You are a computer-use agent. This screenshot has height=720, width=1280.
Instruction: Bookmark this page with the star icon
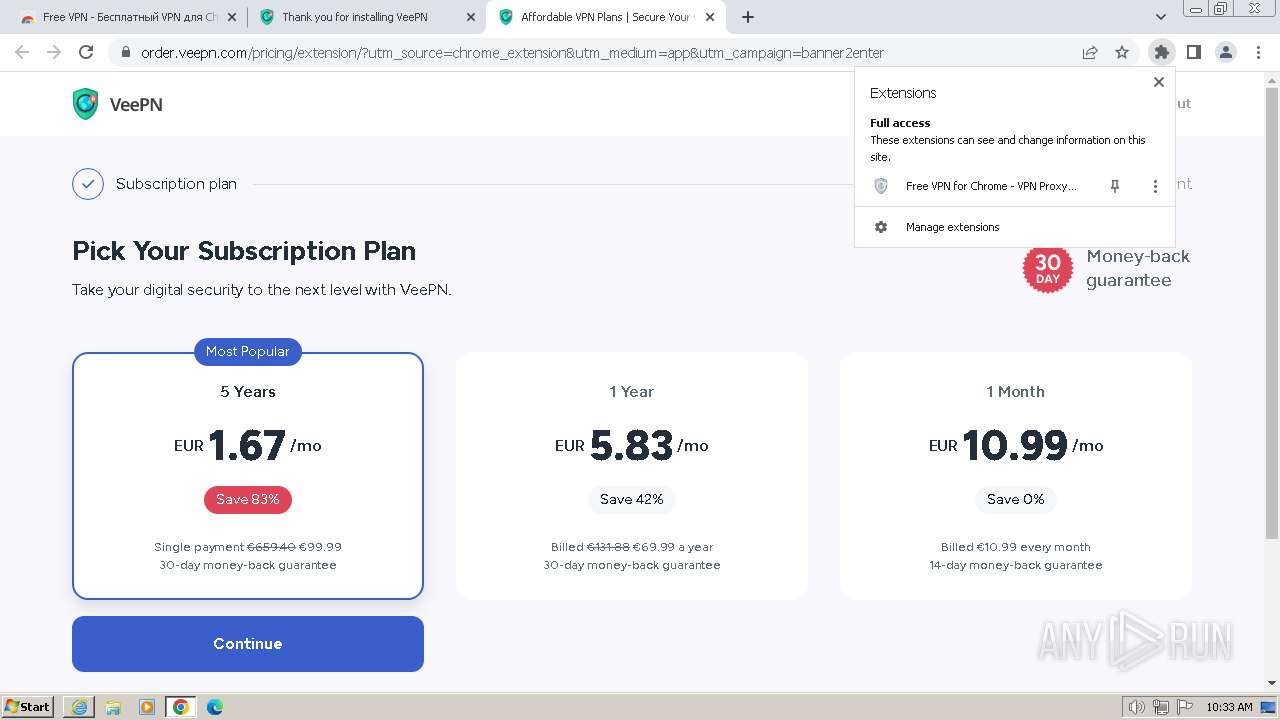pyautogui.click(x=1122, y=52)
